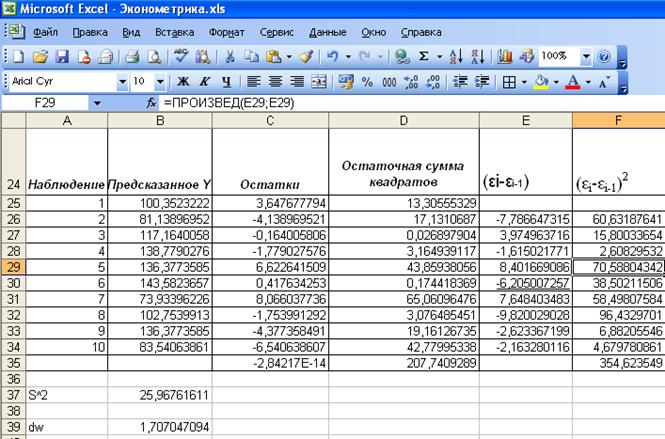
Task: Toggle bold Ж formatting
Action: pos(183,81)
